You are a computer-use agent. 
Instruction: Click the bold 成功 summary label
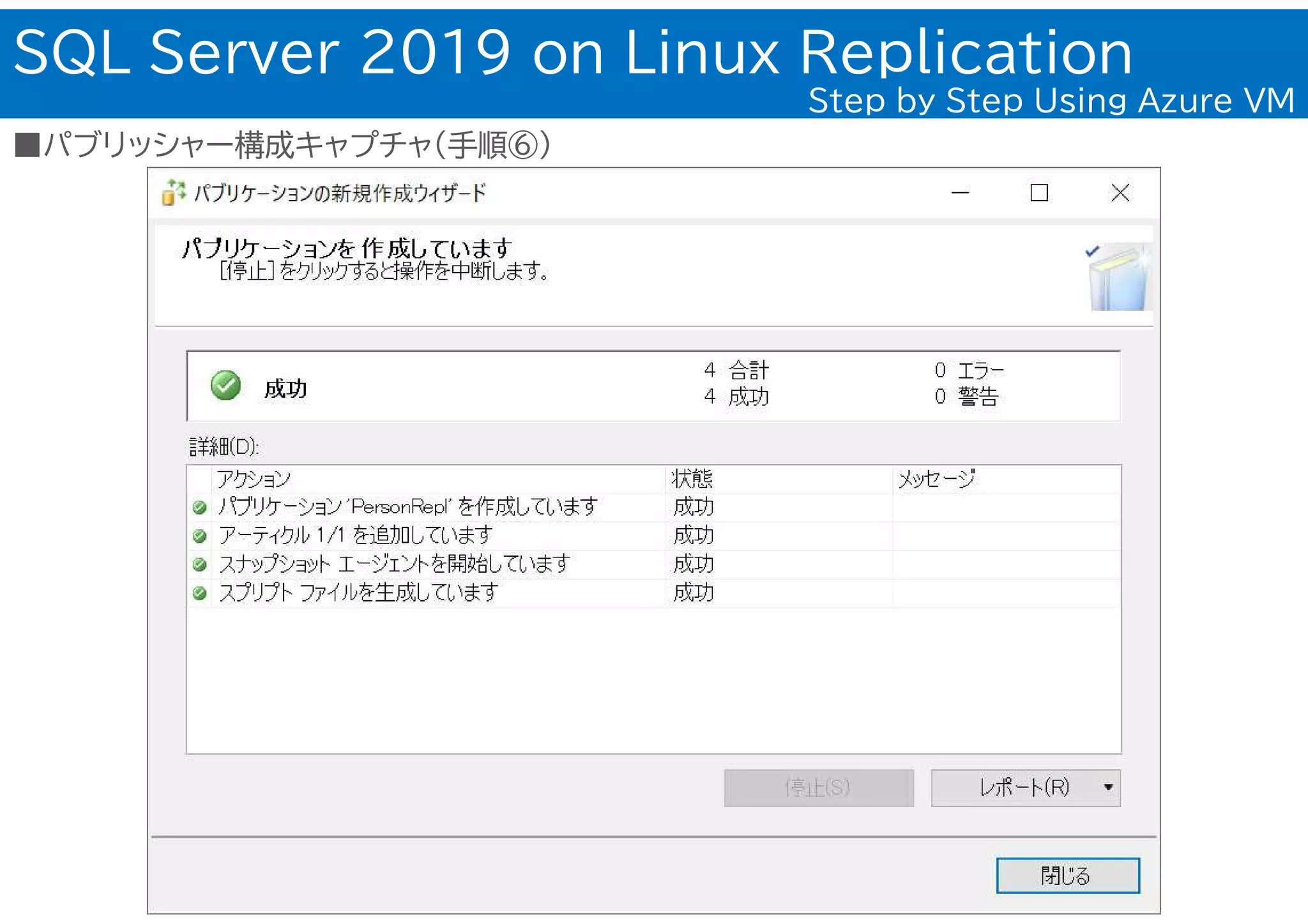click(285, 389)
